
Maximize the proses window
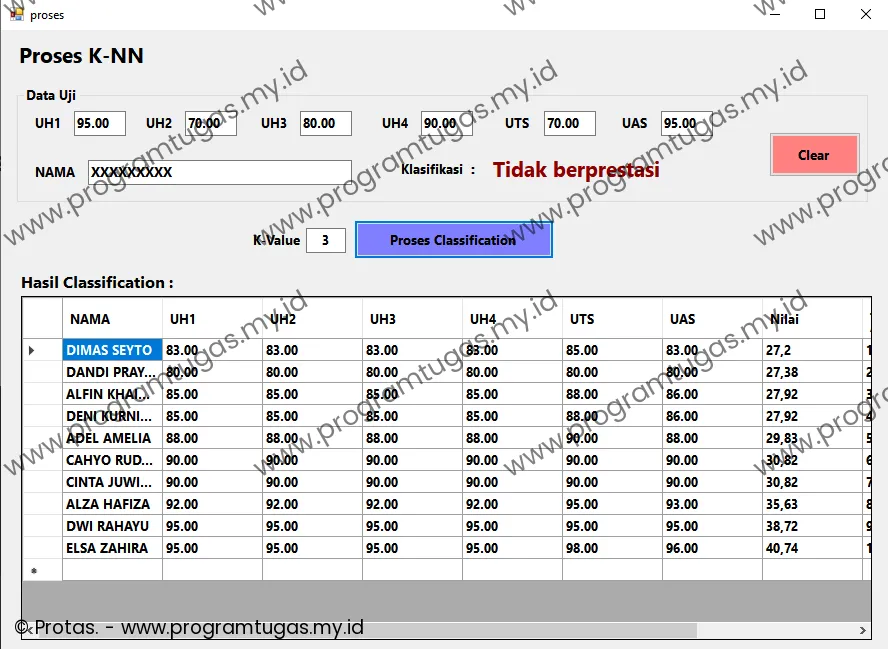click(x=820, y=14)
